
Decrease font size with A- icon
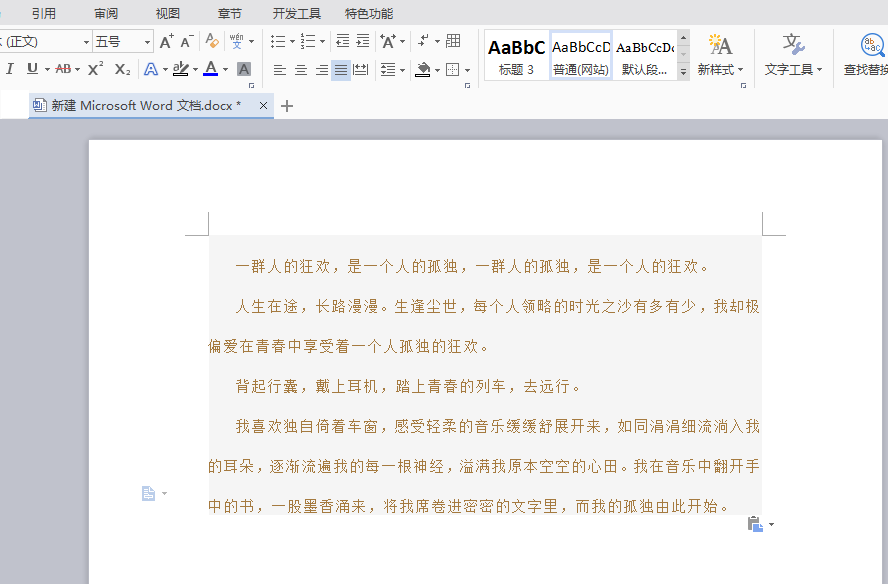(187, 41)
